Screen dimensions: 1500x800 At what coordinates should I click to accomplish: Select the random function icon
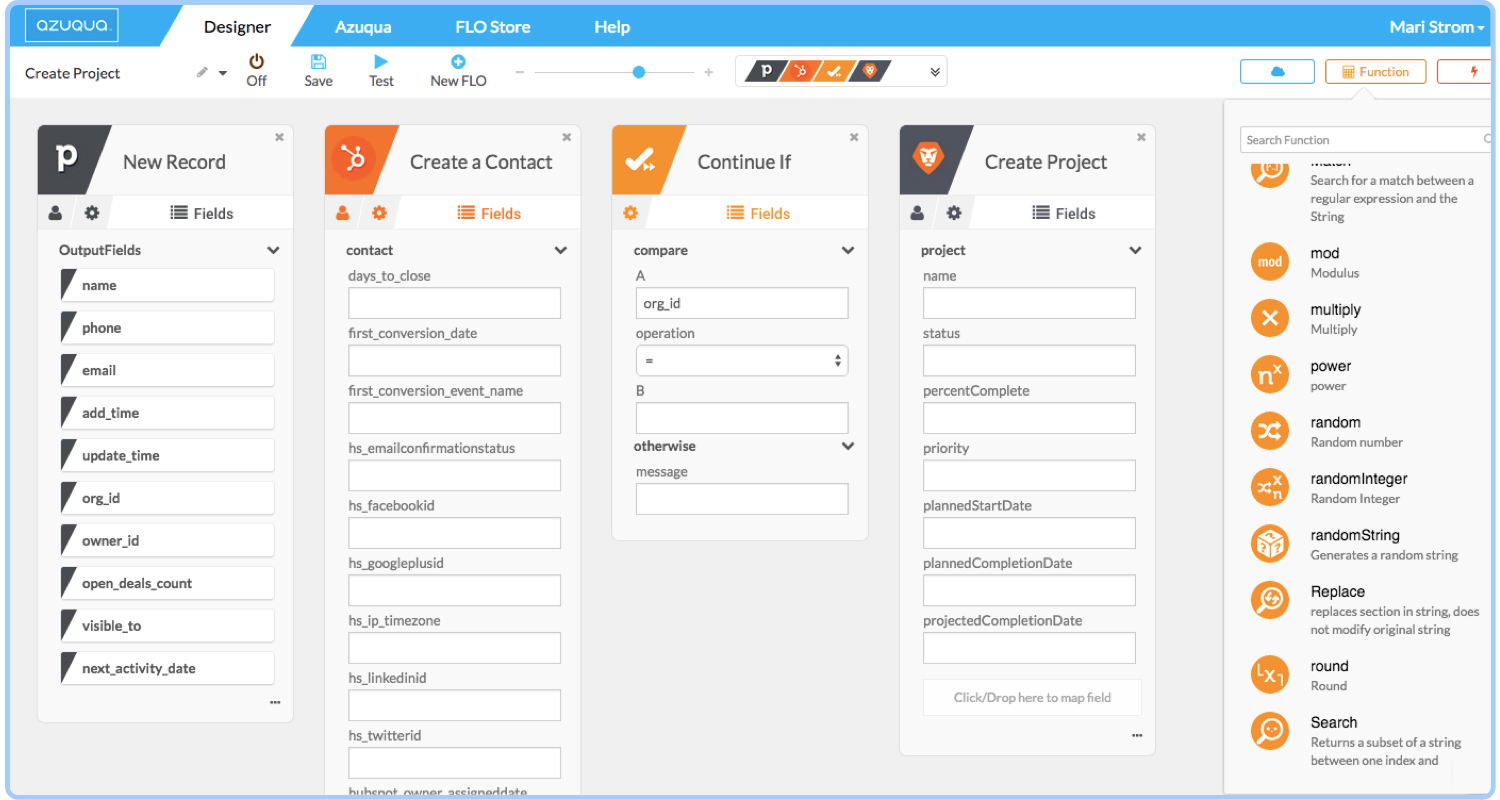[x=1270, y=431]
